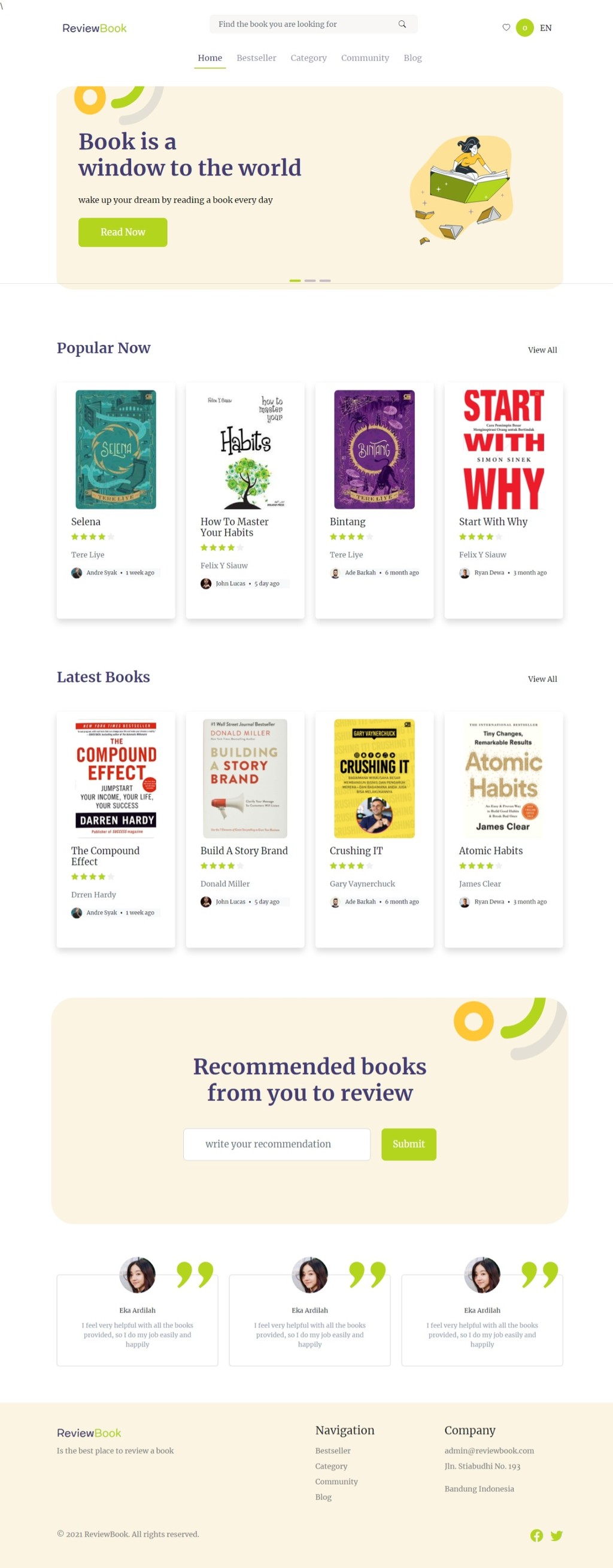The width and height of the screenshot is (613, 1568).
Task: Rate Selena using its star rating
Action: pyautogui.click(x=93, y=537)
